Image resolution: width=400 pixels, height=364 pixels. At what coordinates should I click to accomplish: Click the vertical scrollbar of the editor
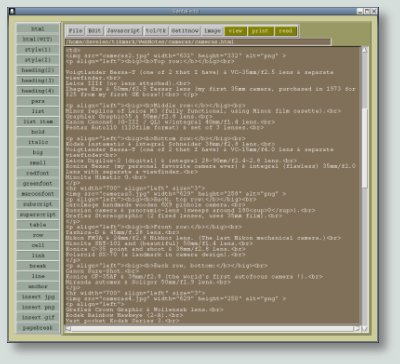[x=365, y=187]
